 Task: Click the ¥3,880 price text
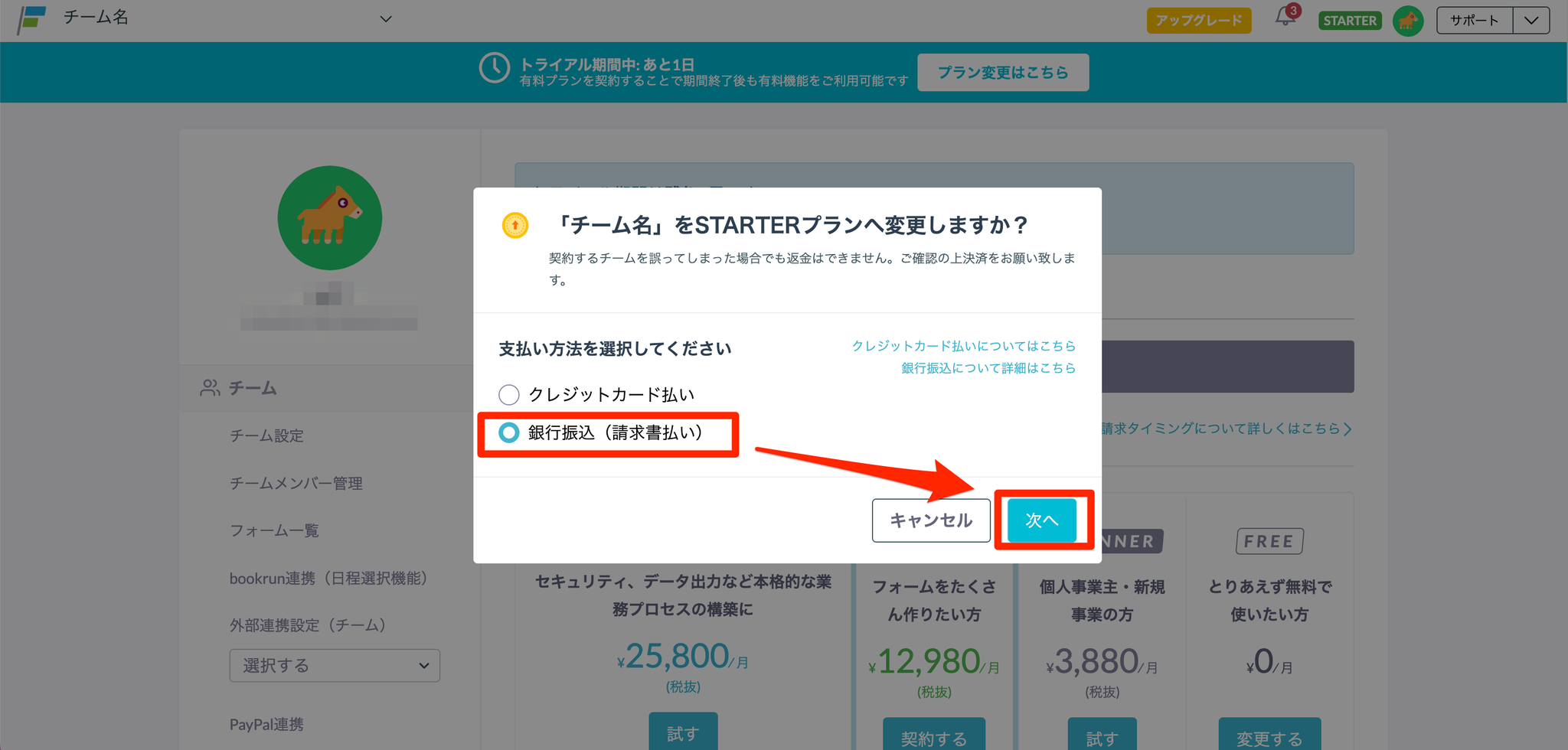click(x=1102, y=662)
